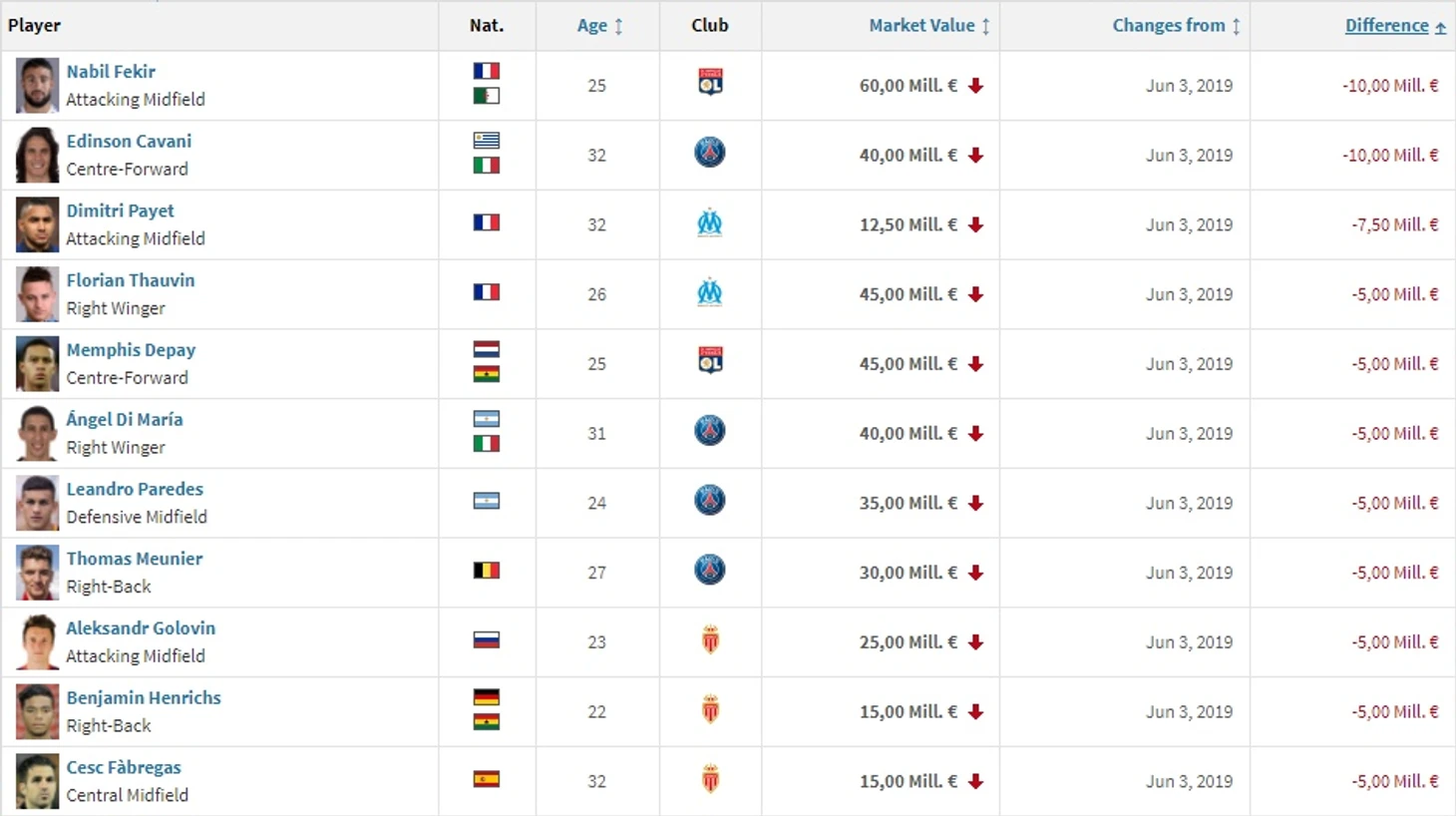Viewport: 1456px width, 816px height.
Task: Click Nabil Fekir's portrait thumbnail
Action: tap(37, 86)
